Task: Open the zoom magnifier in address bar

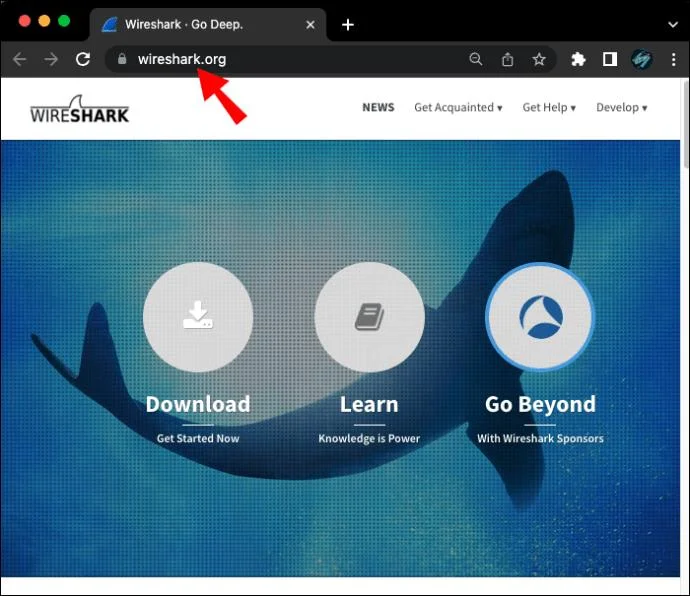Action: pos(476,59)
